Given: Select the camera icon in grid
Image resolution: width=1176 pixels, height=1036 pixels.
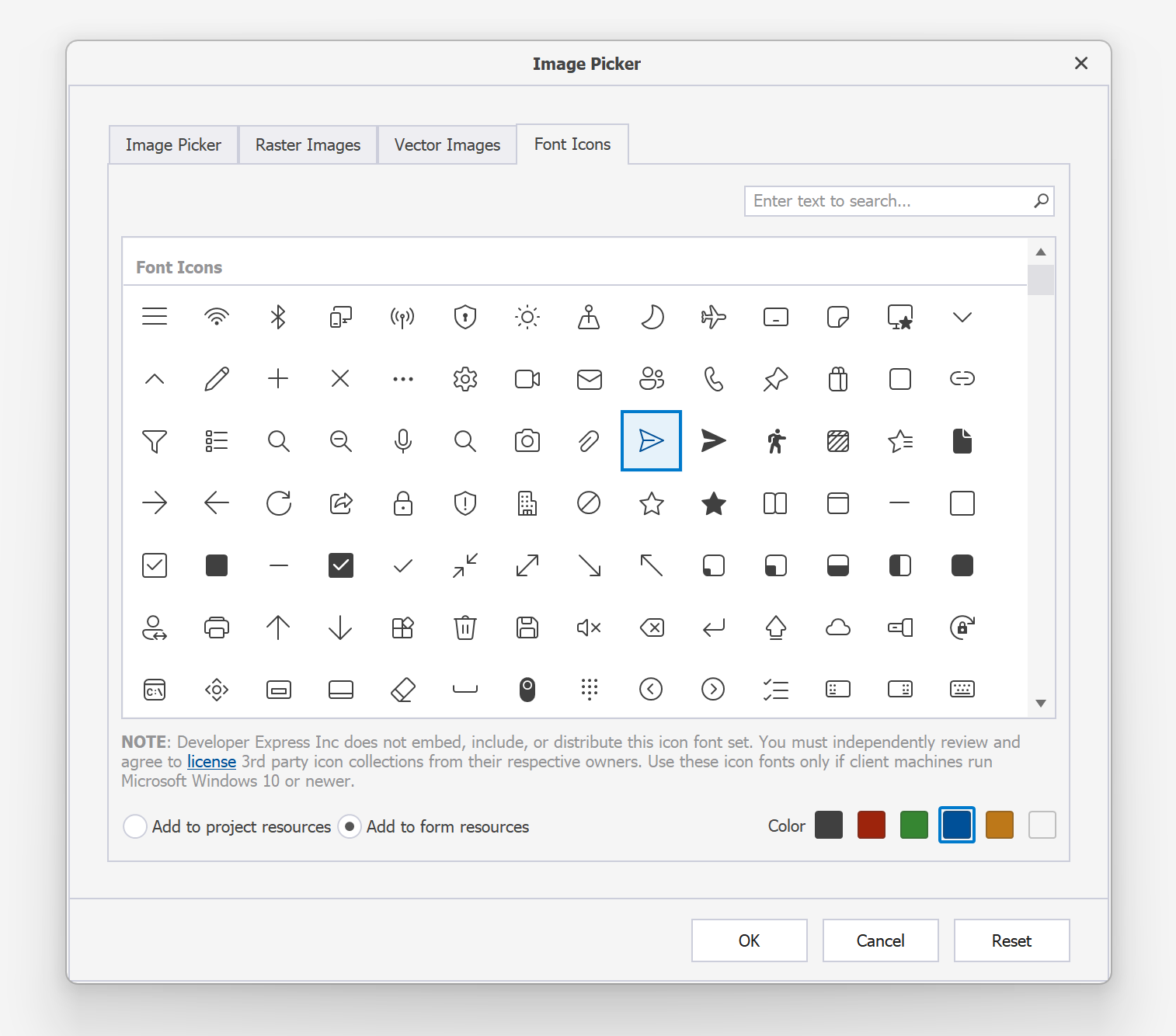Looking at the screenshot, I should click(x=527, y=441).
